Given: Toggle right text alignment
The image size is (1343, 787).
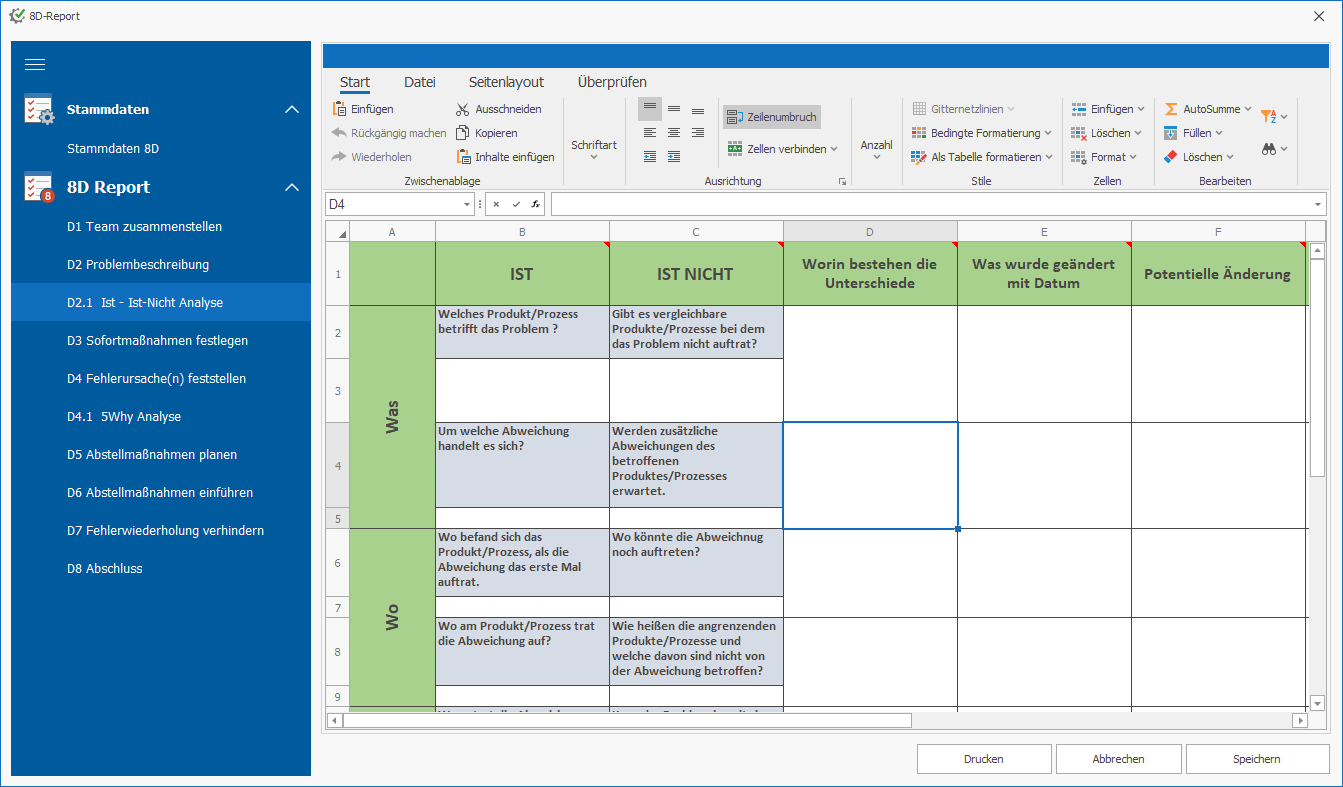Looking at the screenshot, I should click(698, 133).
